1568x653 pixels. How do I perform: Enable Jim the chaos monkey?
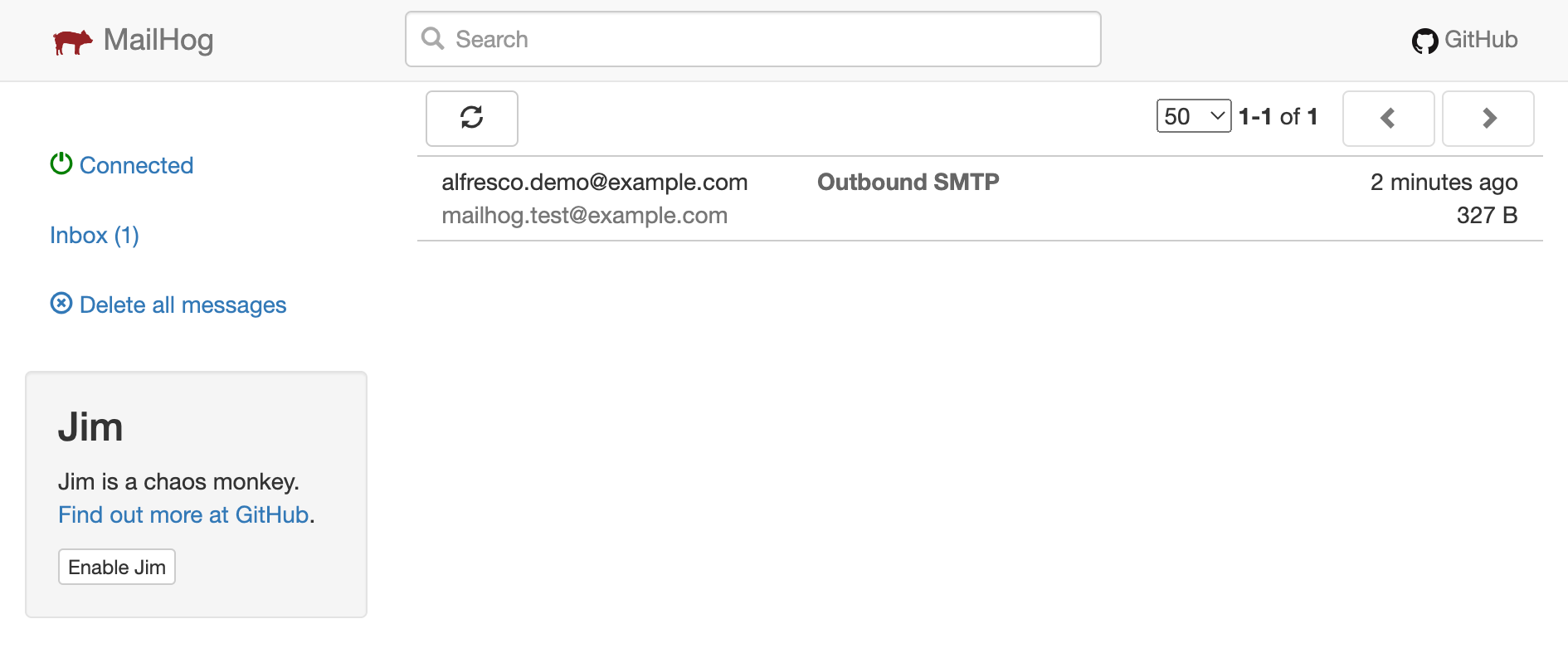[116, 566]
